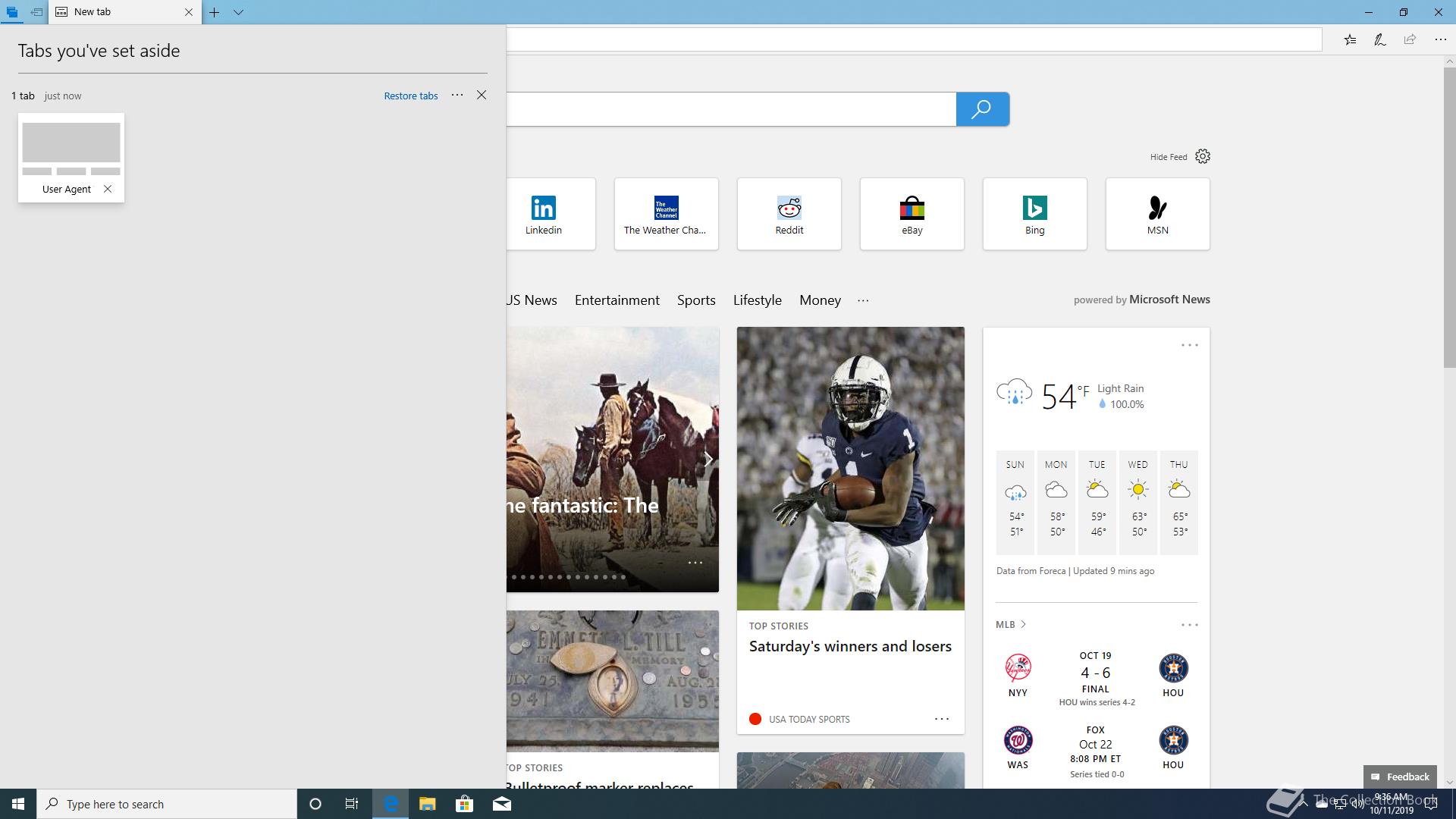Image resolution: width=1456 pixels, height=819 pixels.
Task: Open options for USA TODAY SPORTS story
Action: [942, 719]
